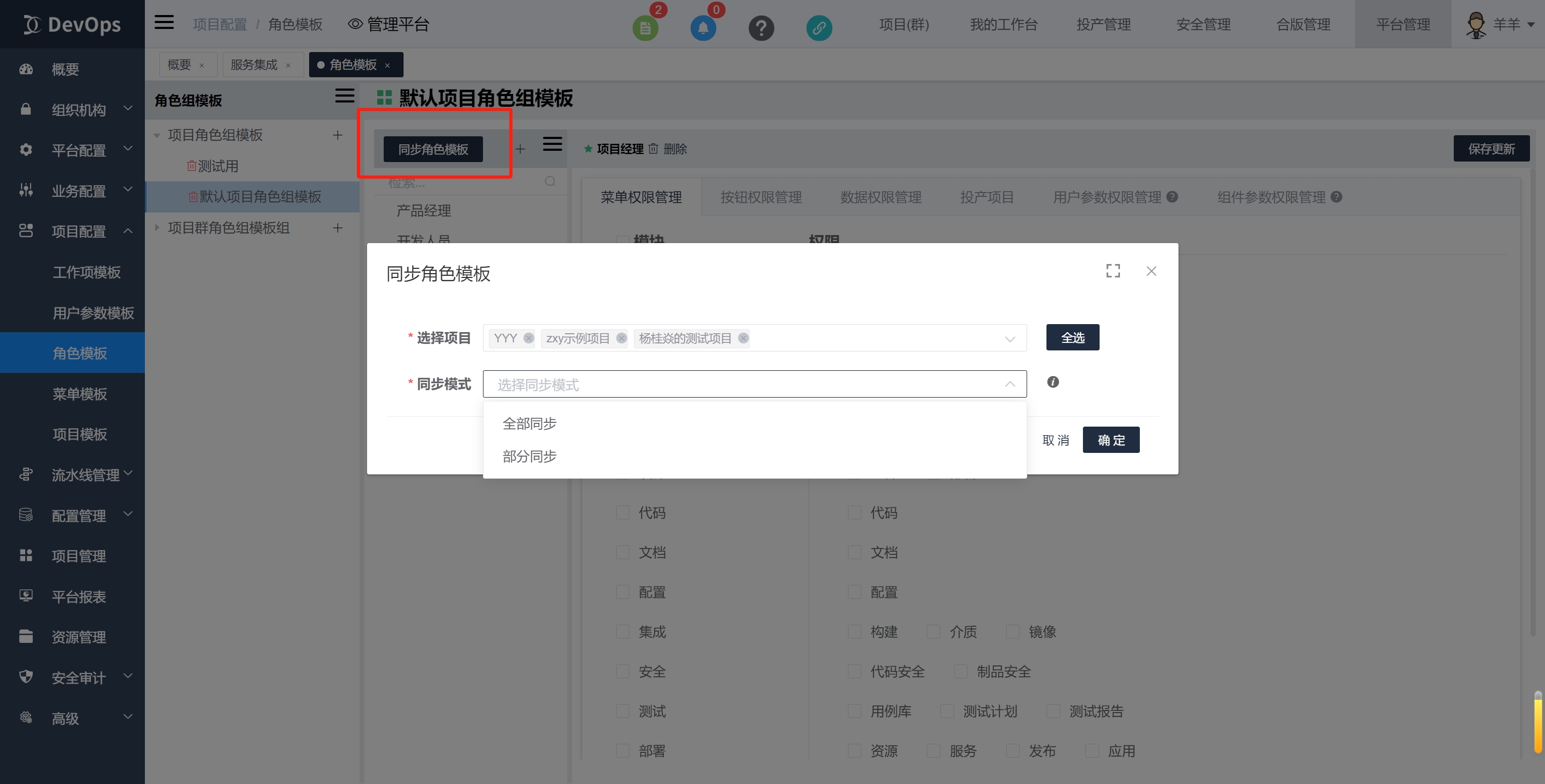Click the green document icon in header

646,27
